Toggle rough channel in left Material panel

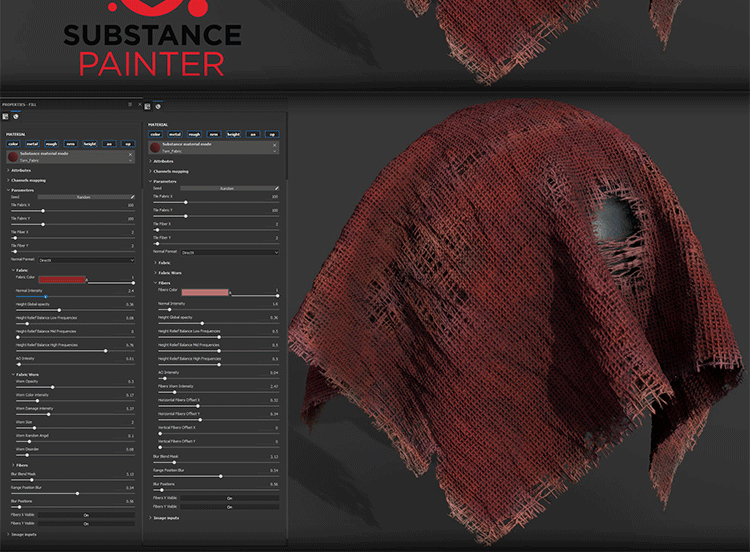pos(51,144)
